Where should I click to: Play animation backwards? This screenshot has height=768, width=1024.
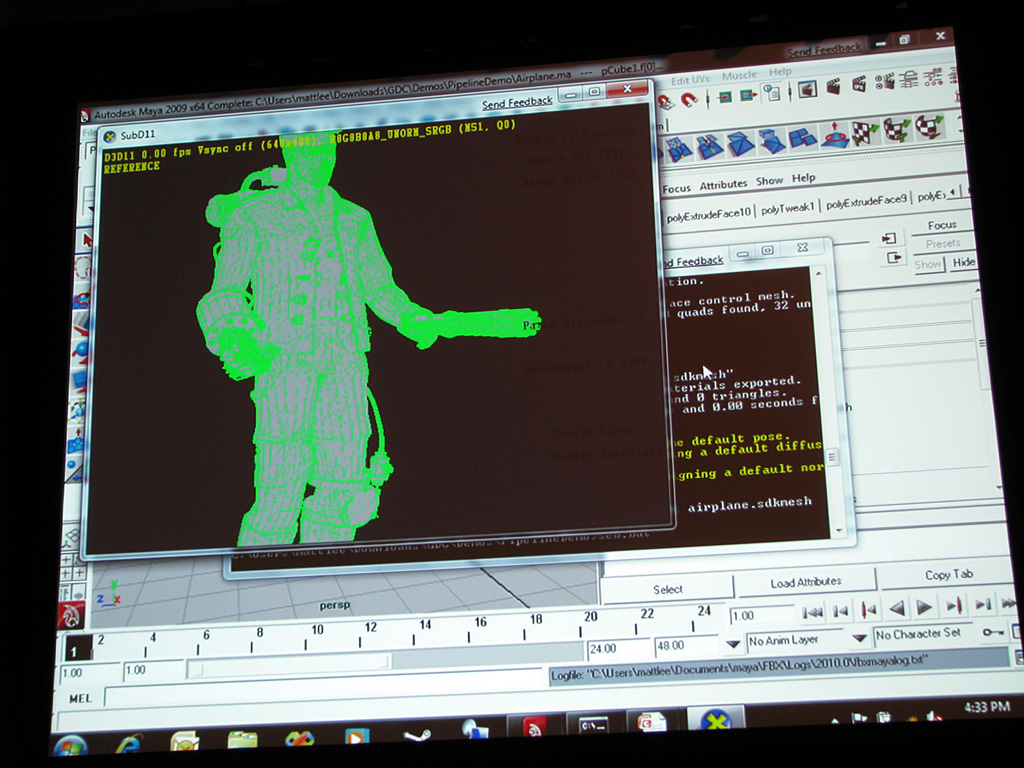pos(897,608)
